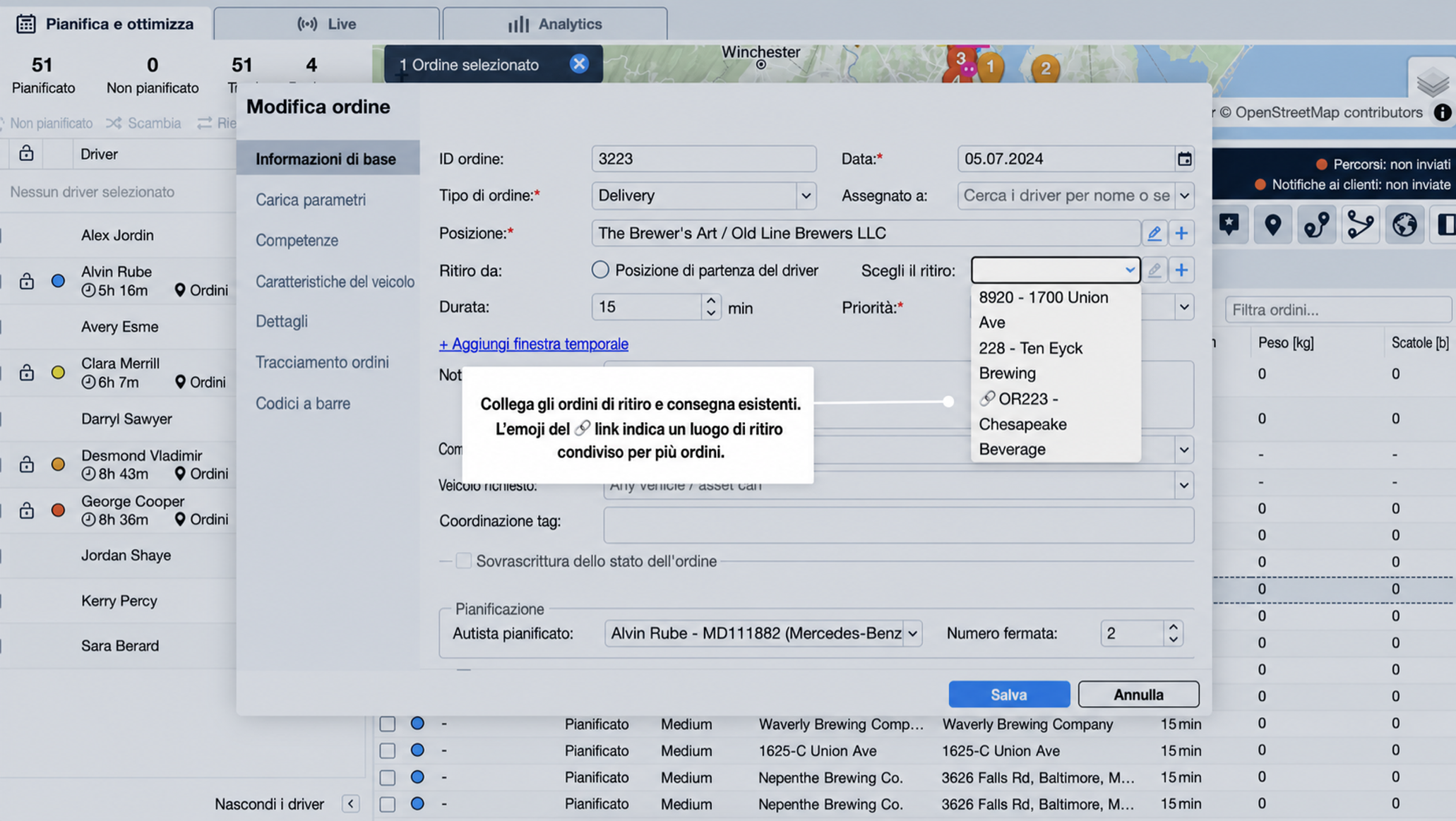Increase the Durata stepper value
Screen dimensions: 1456x821
[711, 301]
